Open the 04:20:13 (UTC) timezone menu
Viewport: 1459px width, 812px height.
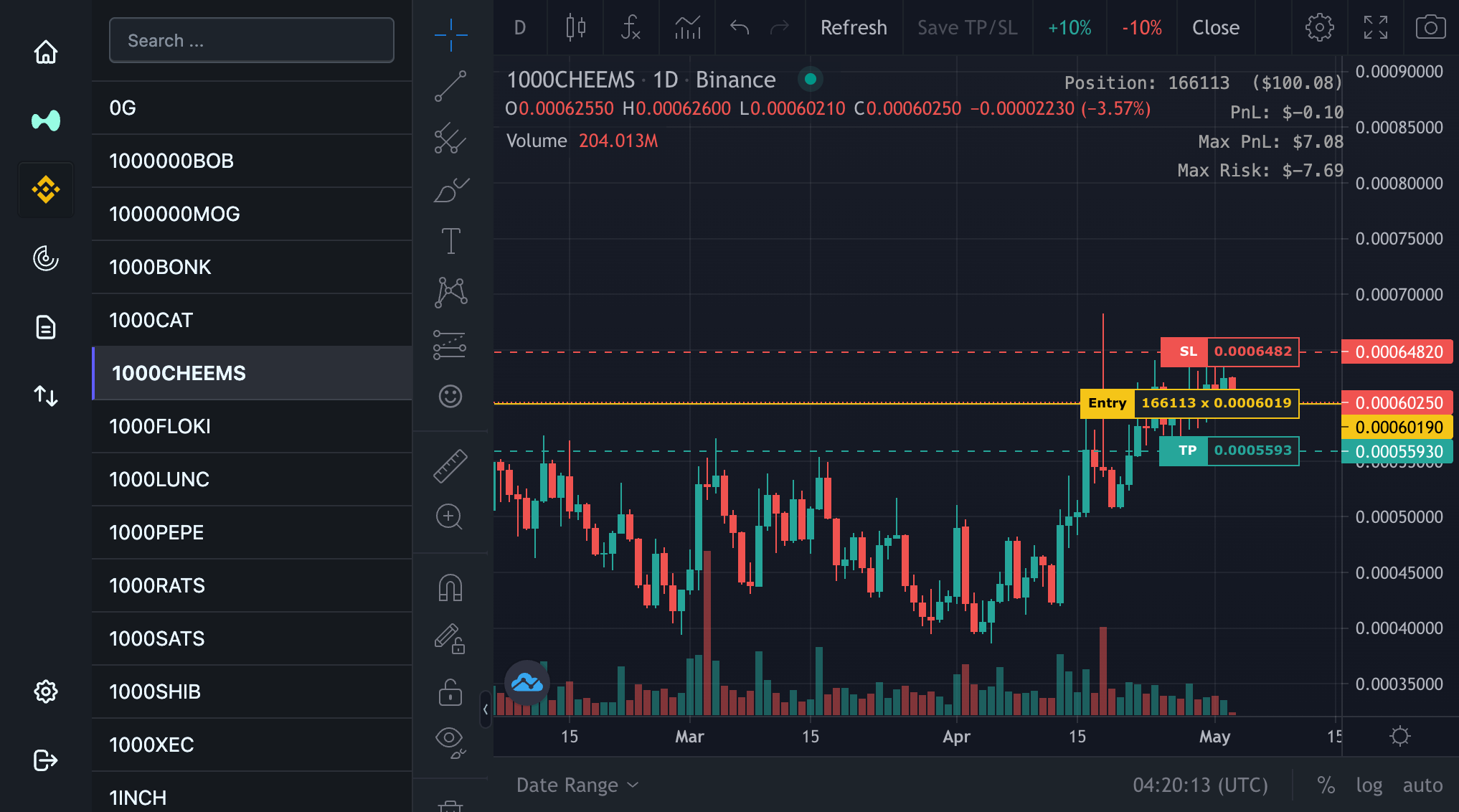coord(1200,785)
